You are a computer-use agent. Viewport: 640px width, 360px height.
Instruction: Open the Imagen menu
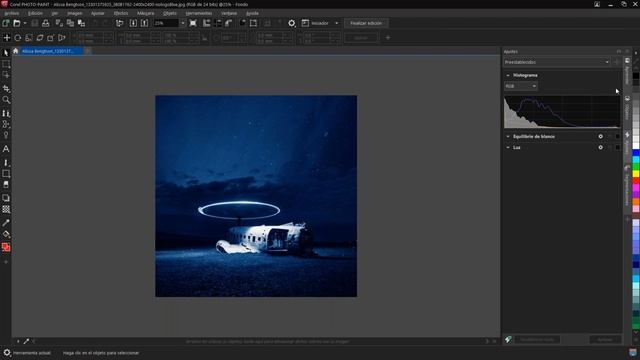[x=74, y=13]
